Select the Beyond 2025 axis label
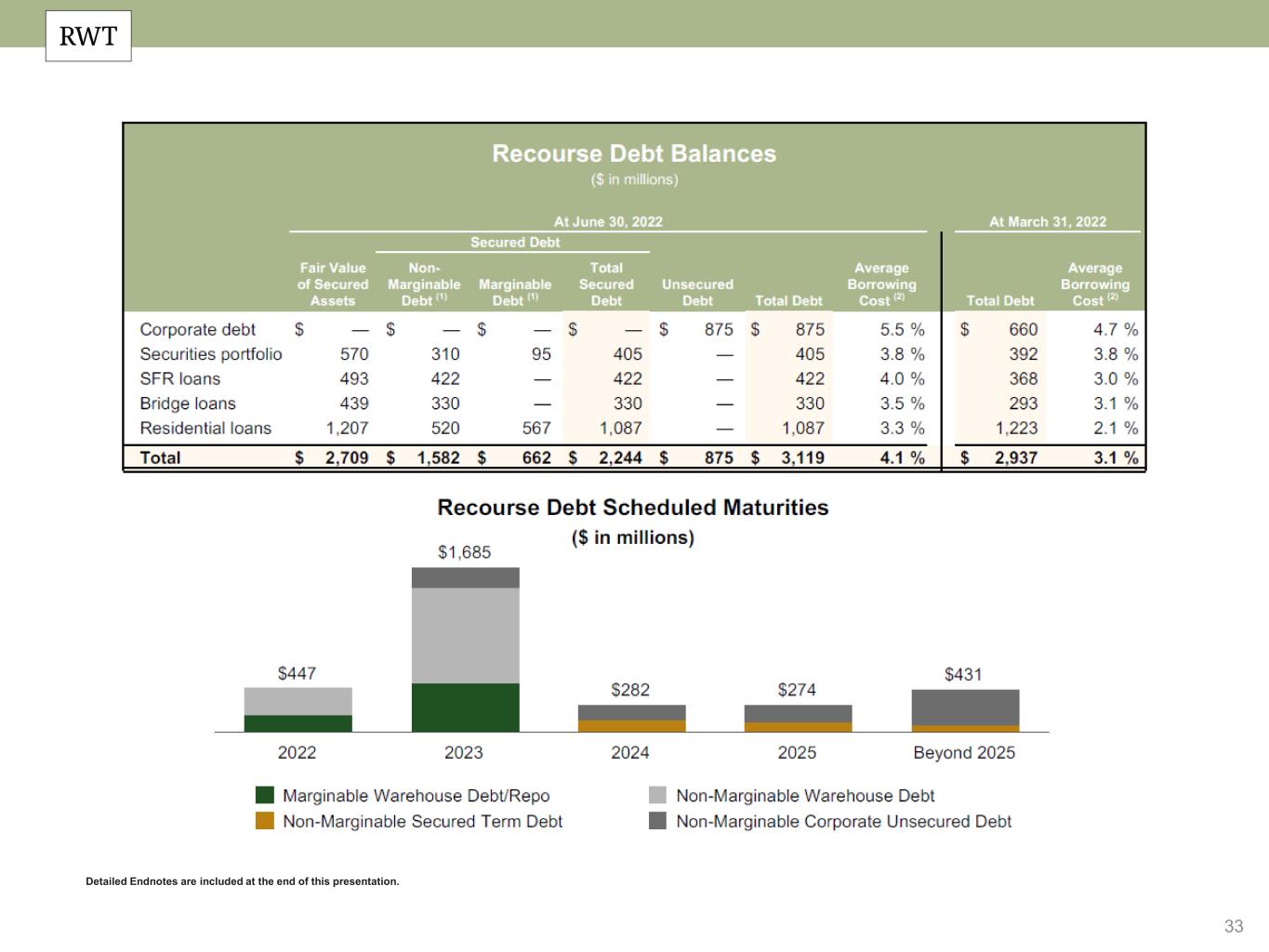This screenshot has height=952, width=1269. pyautogui.click(x=964, y=753)
